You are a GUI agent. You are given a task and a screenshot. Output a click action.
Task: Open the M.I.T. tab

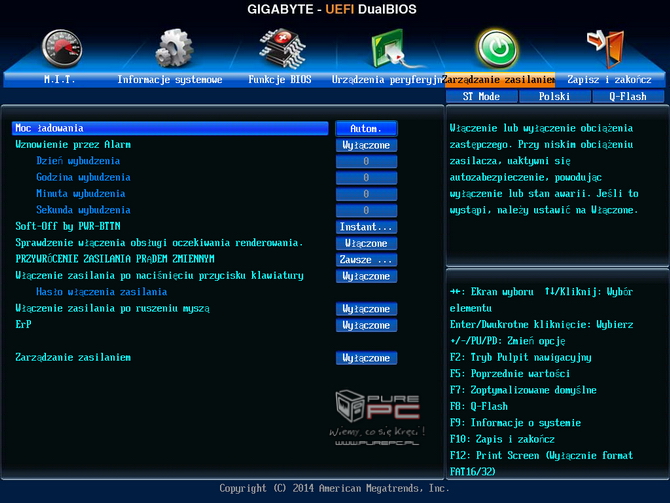59,79
